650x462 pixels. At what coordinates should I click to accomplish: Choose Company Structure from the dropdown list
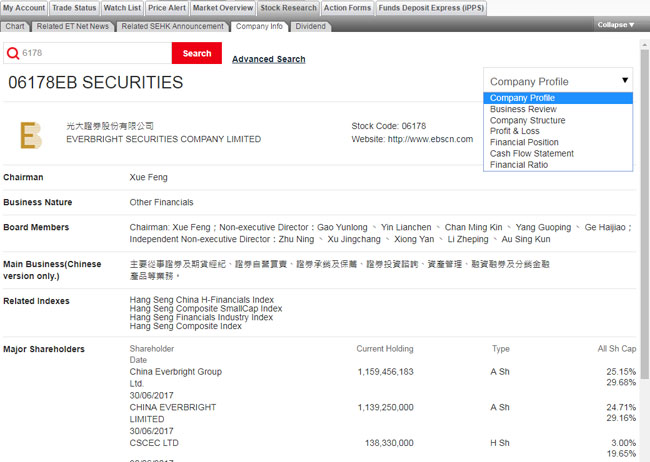tap(558, 120)
